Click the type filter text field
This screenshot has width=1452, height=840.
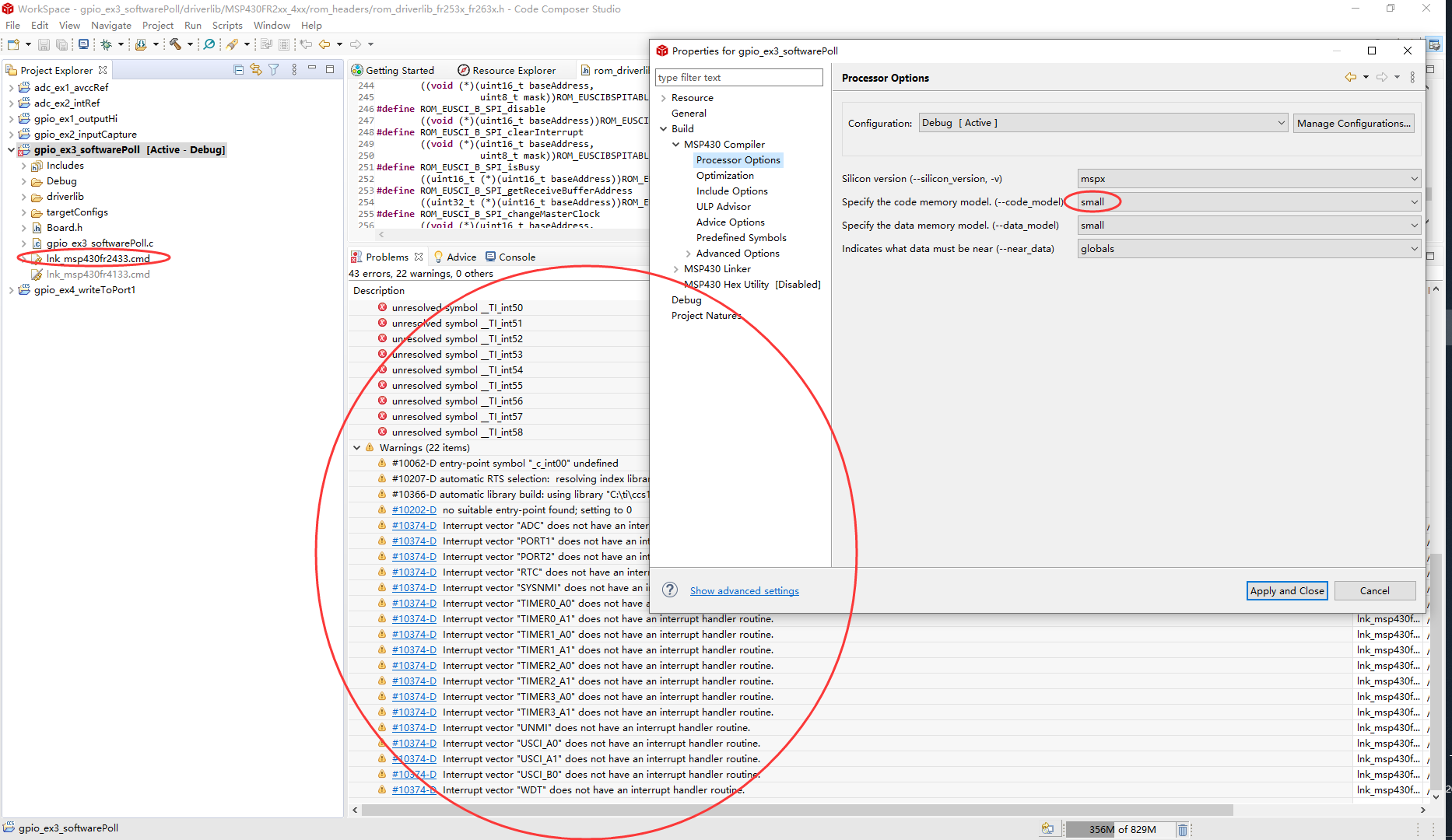[x=738, y=78]
